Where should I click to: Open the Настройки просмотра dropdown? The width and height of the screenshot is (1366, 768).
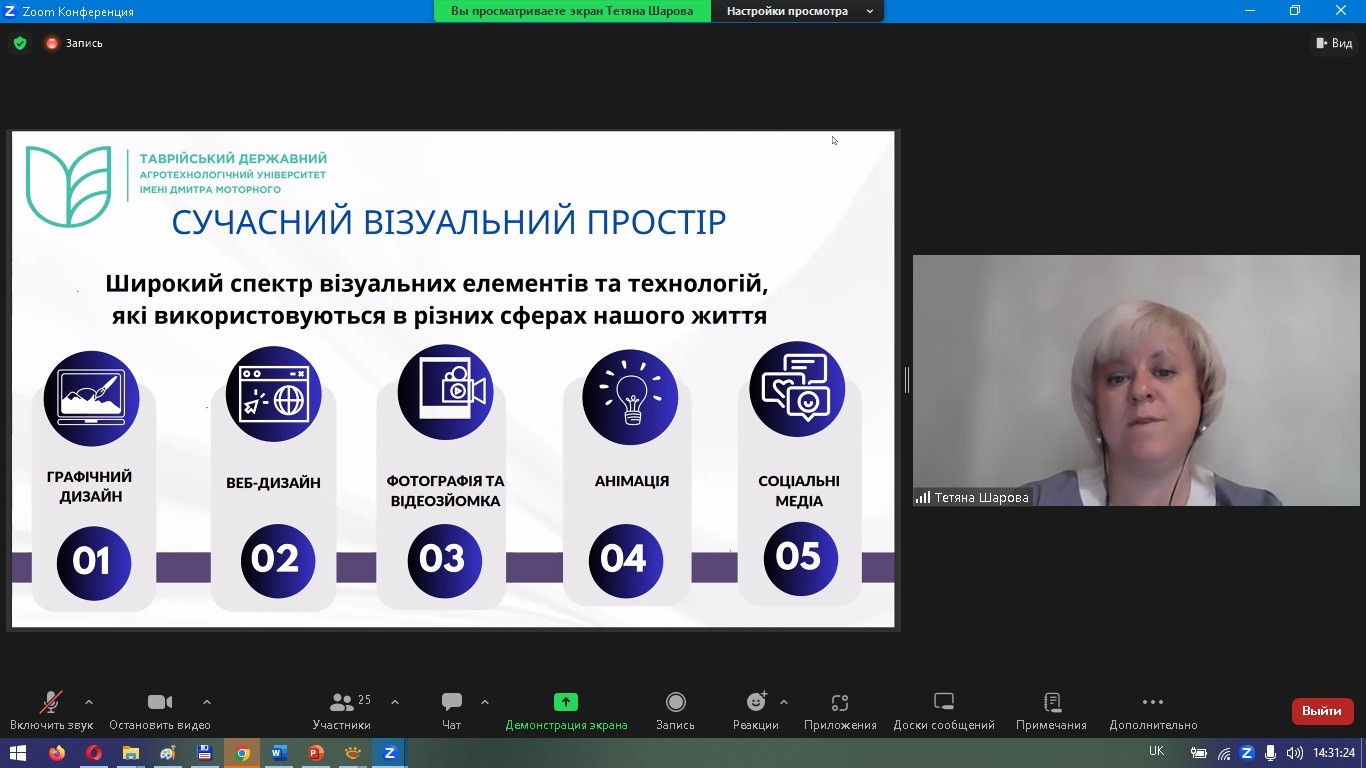point(798,11)
